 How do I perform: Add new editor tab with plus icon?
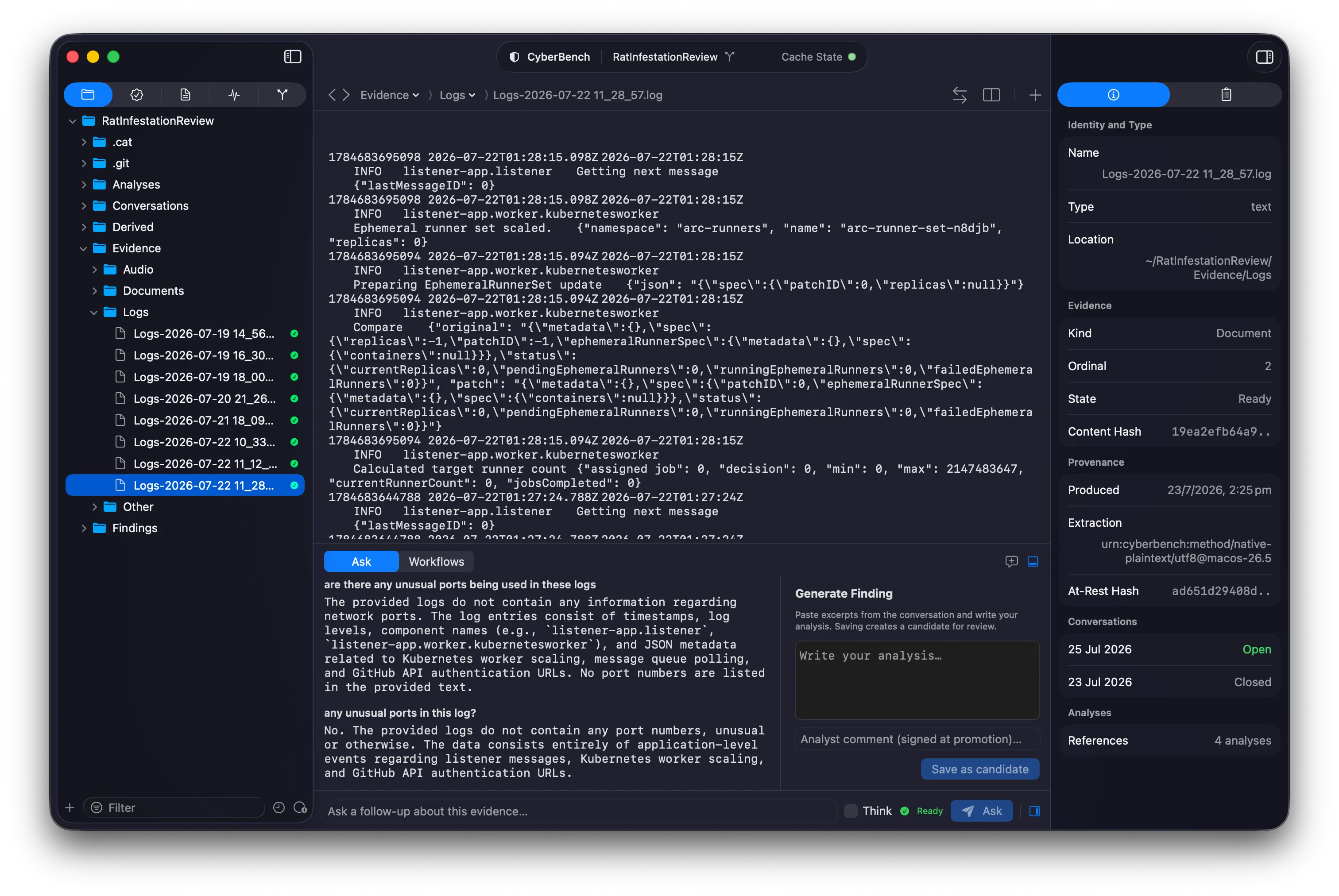pos(1035,95)
